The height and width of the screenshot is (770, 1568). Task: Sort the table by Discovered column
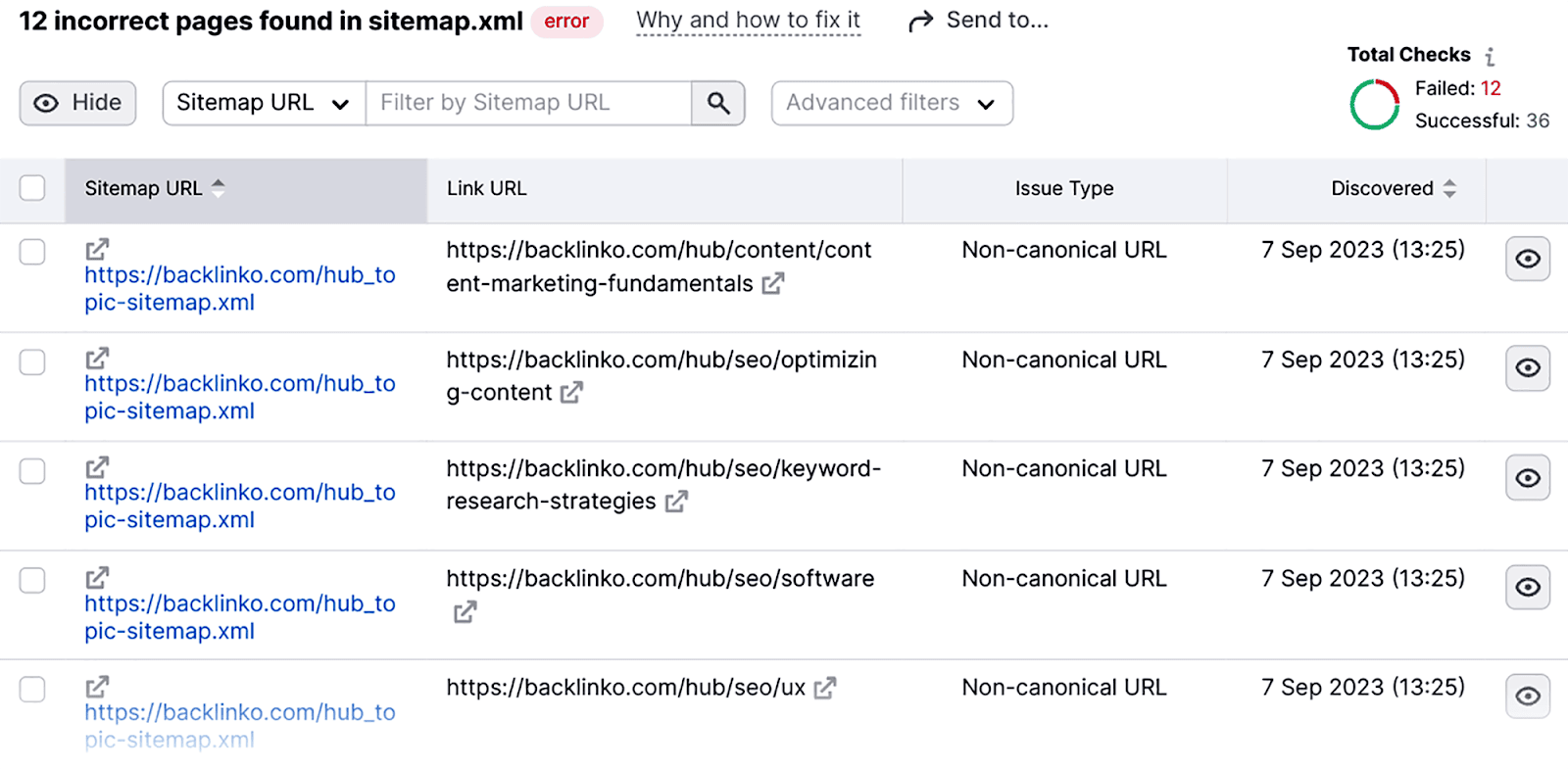1393,188
